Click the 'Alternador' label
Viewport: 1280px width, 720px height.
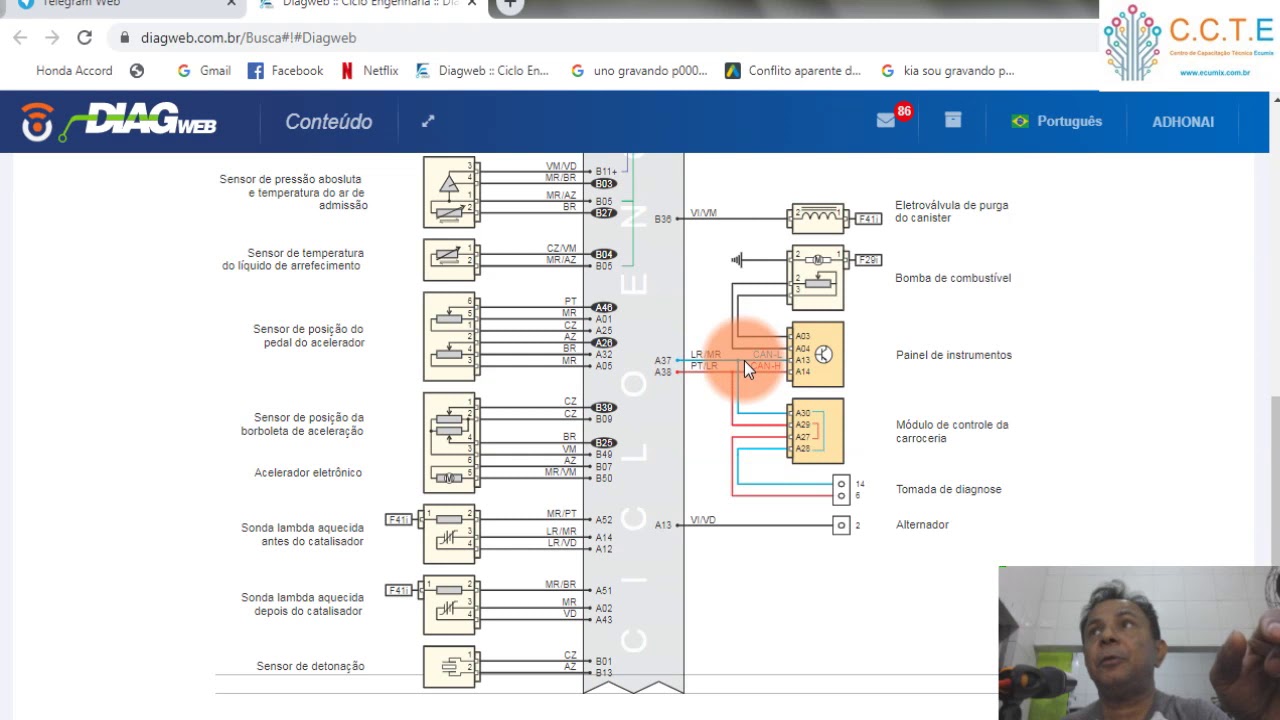click(x=922, y=524)
